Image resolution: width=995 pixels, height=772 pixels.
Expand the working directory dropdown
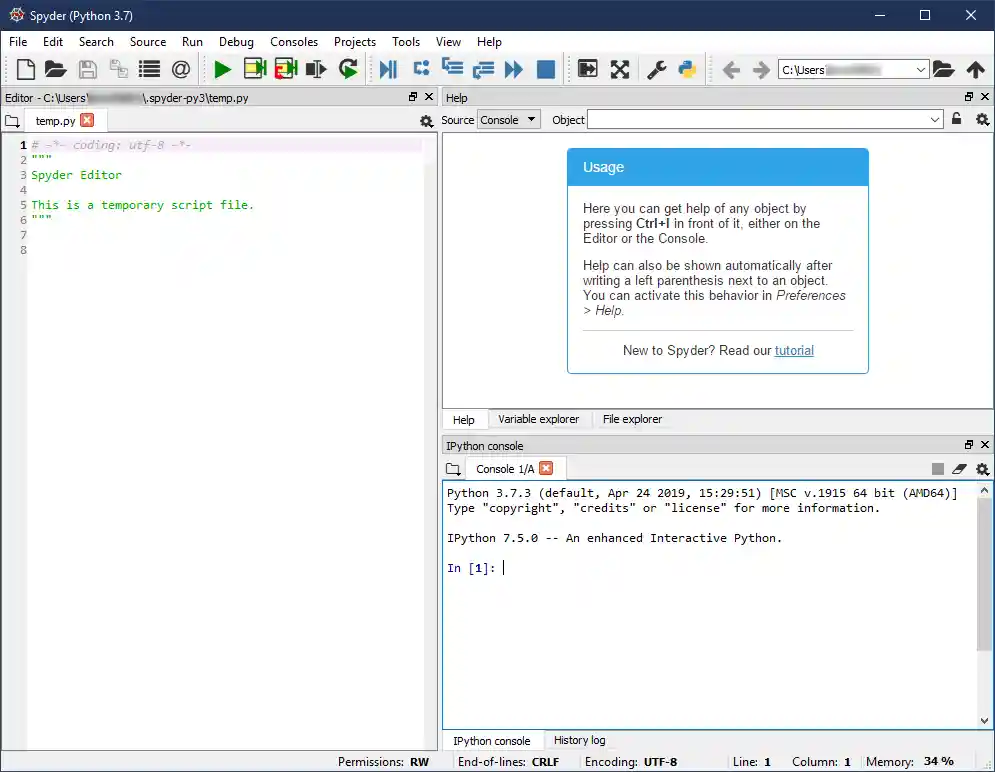point(922,69)
